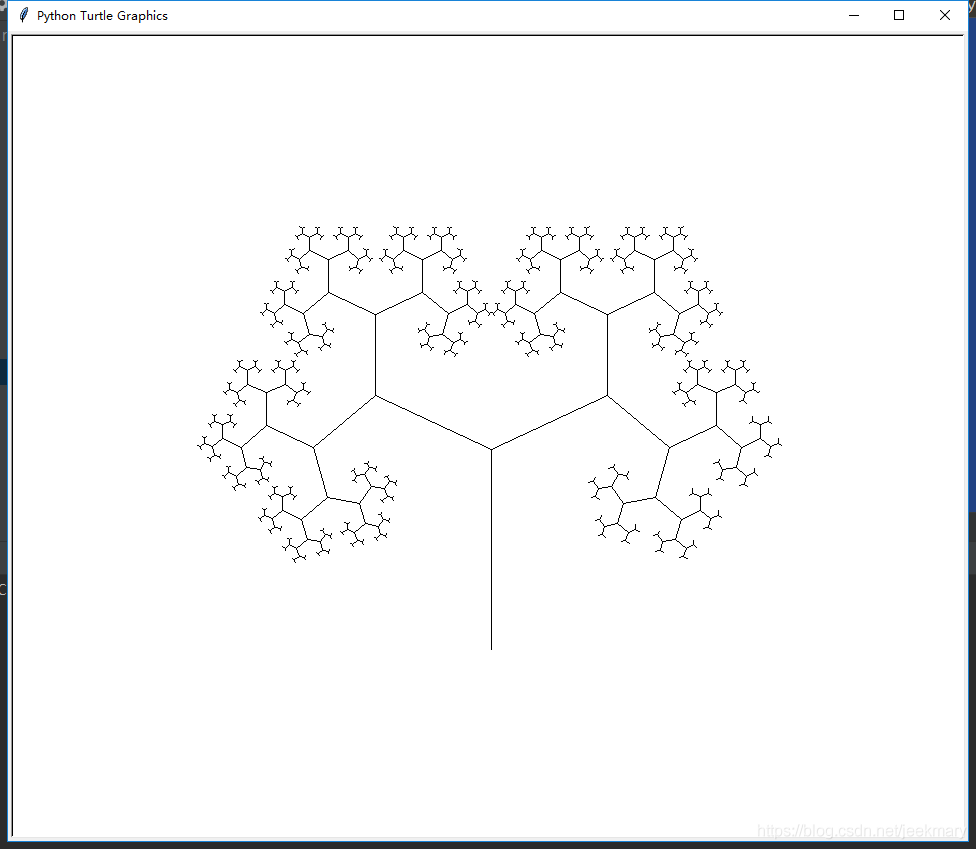Close the Python Turtle Graphics window
Viewport: 976px width, 849px height.
[945, 15]
